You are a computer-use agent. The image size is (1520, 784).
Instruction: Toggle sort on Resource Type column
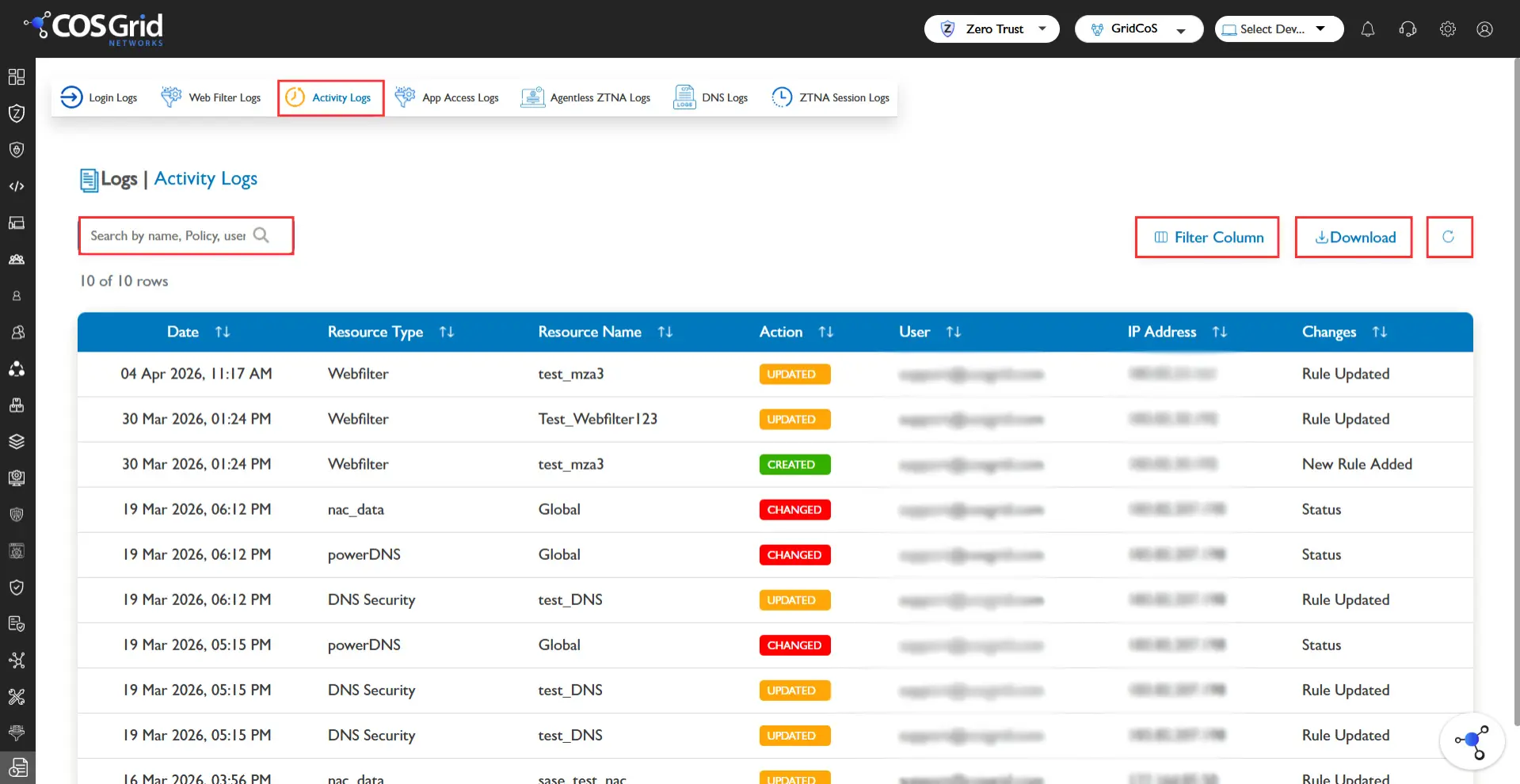click(447, 332)
